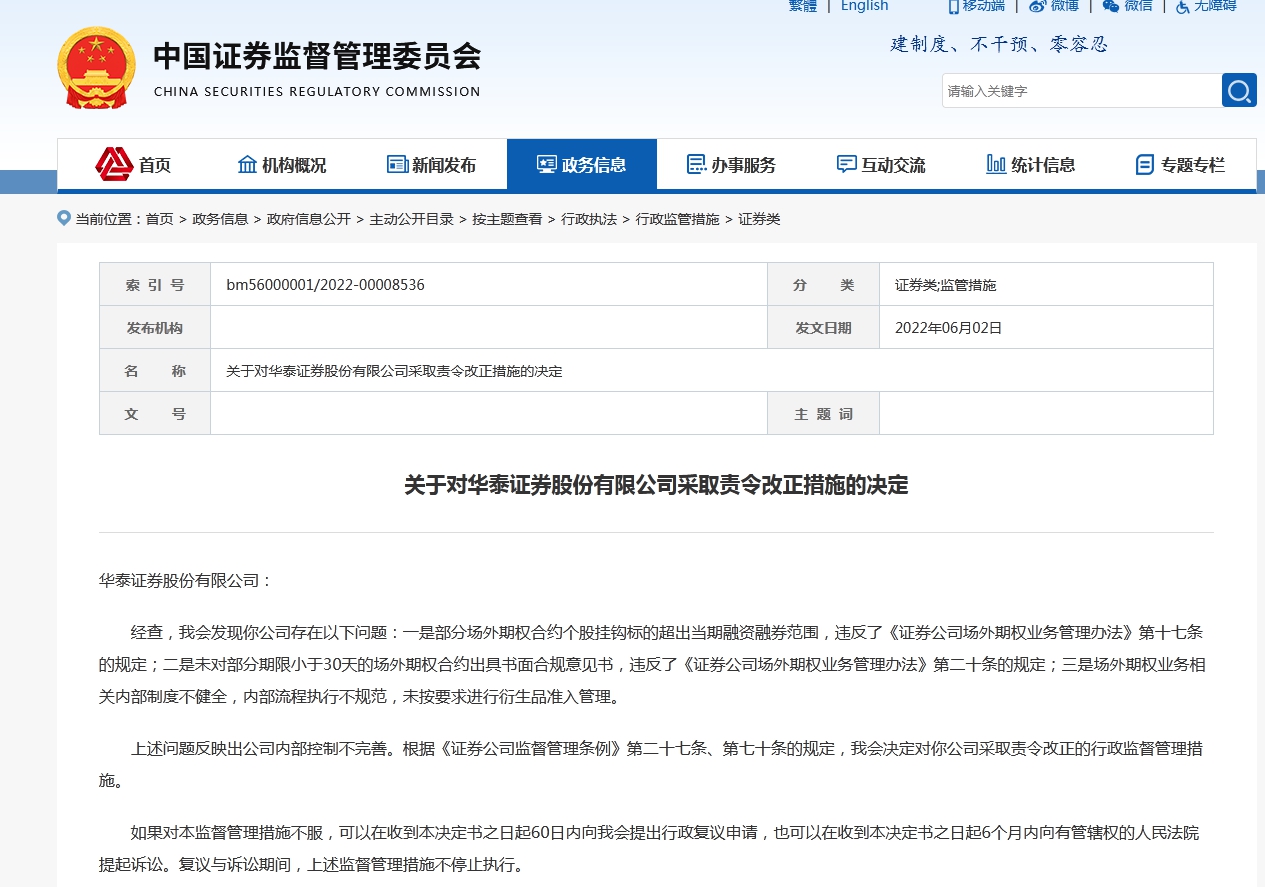Viewport: 1265px width, 887px height.
Task: Click the 发布机构 table label
Action: pyautogui.click(x=155, y=328)
